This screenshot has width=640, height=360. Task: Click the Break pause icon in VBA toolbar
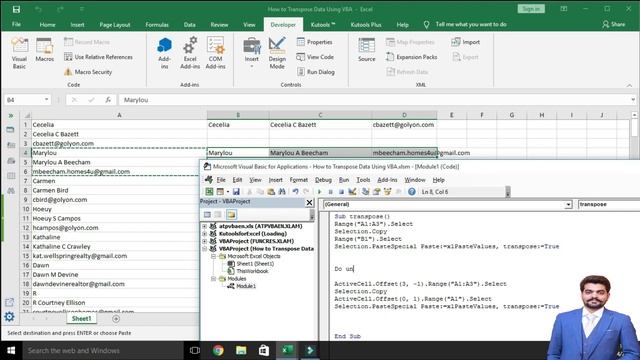click(x=331, y=191)
